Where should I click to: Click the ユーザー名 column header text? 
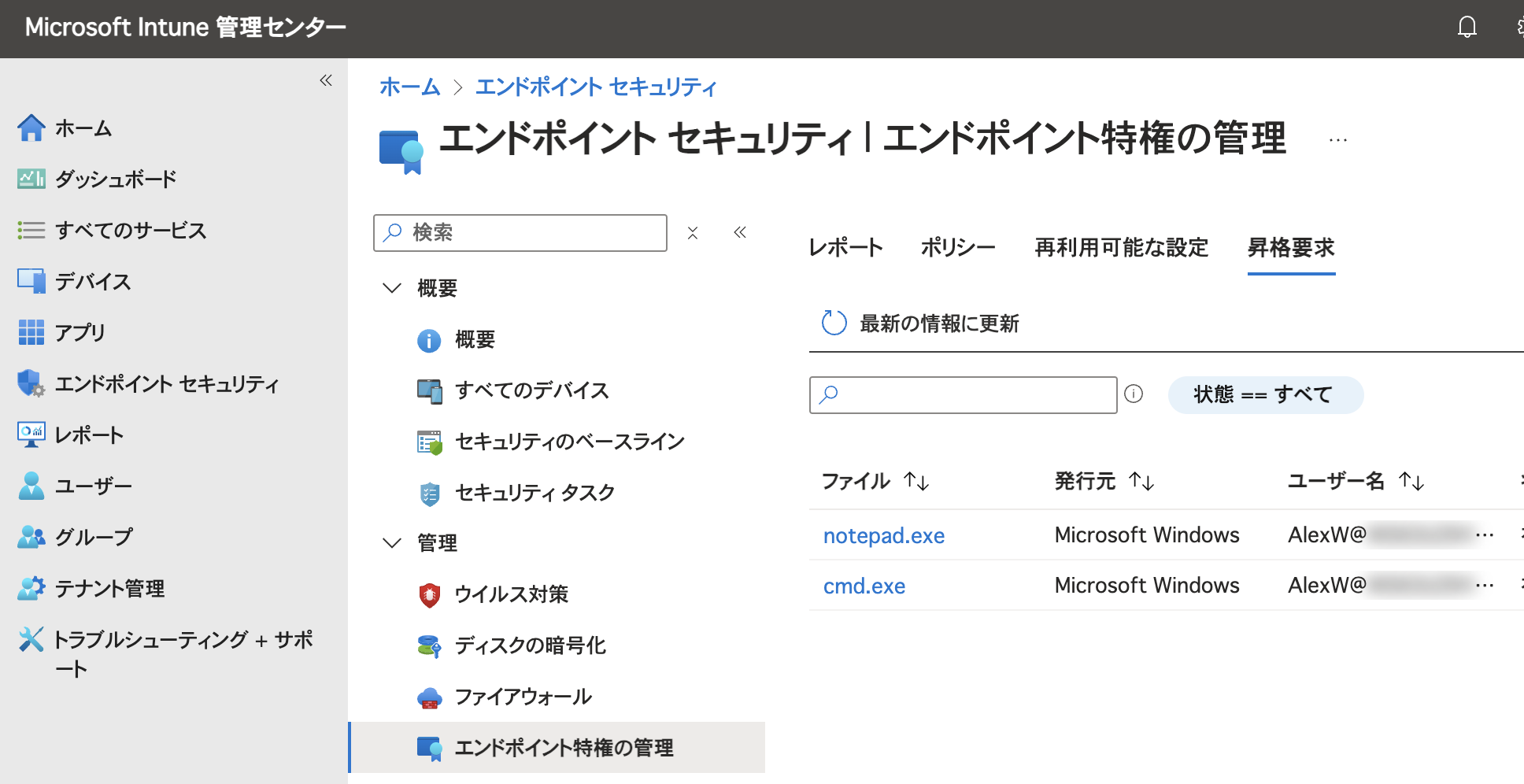coord(1337,481)
